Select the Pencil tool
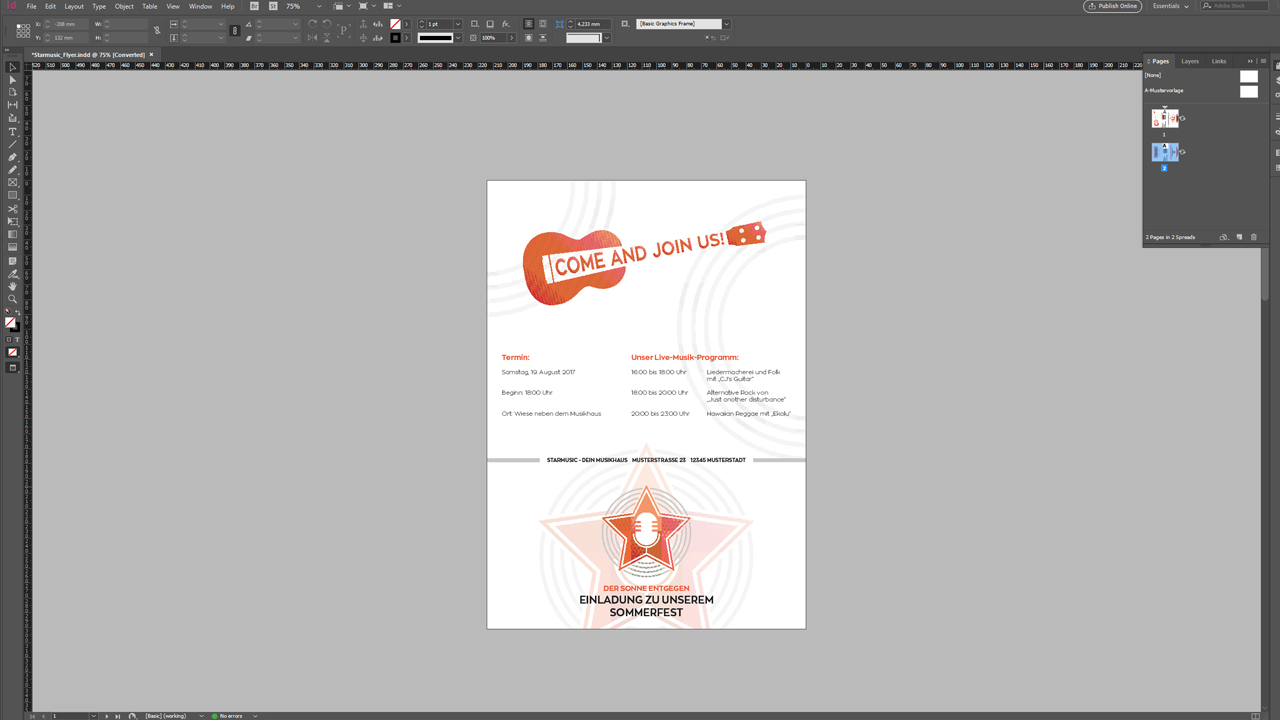The image size is (1280, 720). coord(13,170)
